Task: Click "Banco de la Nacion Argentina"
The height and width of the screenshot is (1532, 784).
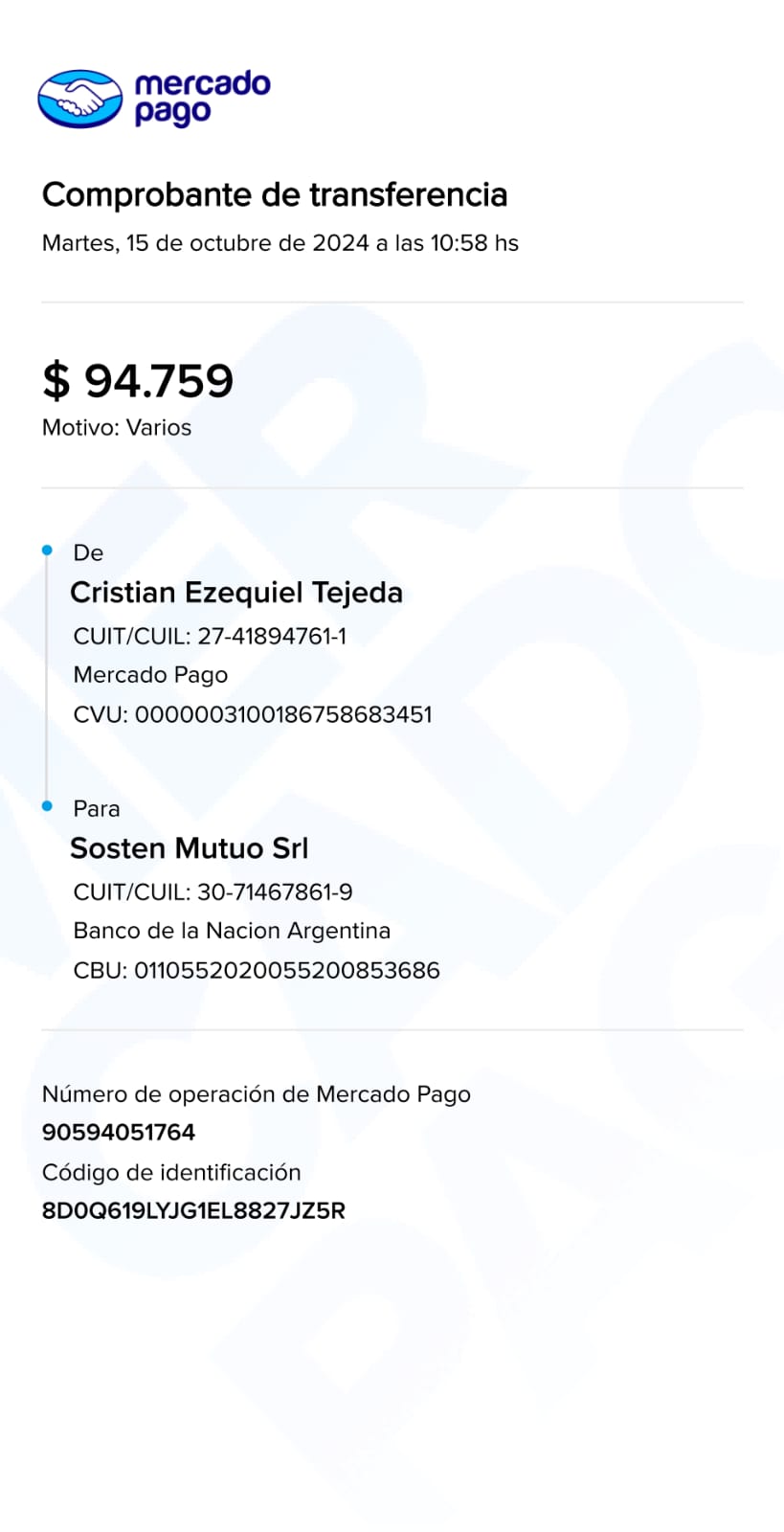Action: (x=232, y=931)
